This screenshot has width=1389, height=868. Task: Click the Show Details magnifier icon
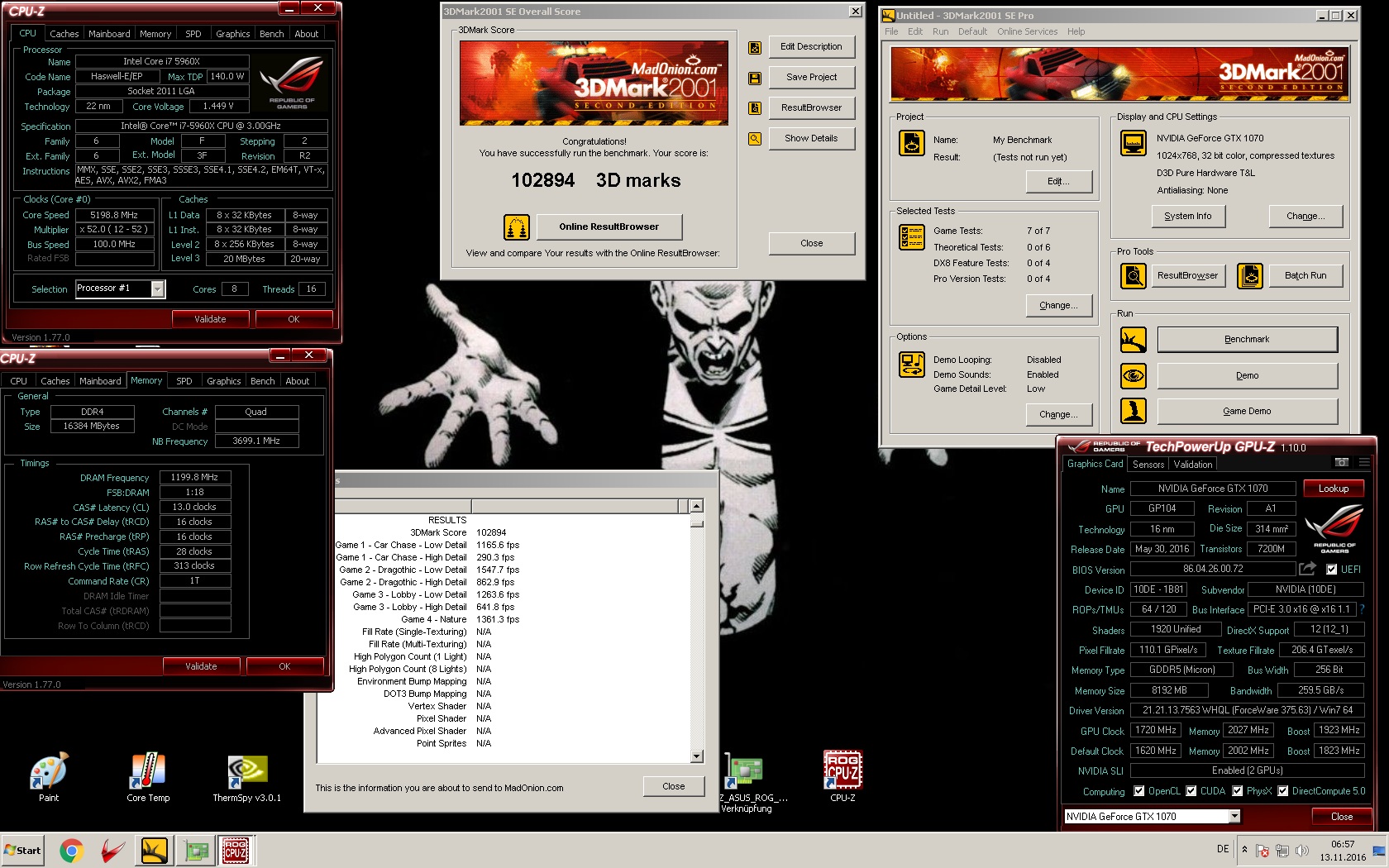click(755, 139)
